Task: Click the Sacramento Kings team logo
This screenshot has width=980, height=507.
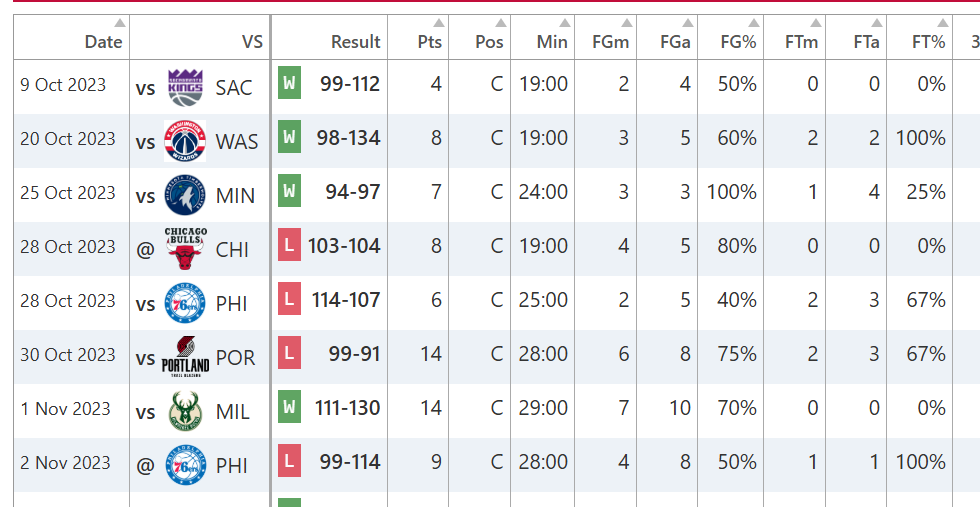Action: [x=185, y=87]
